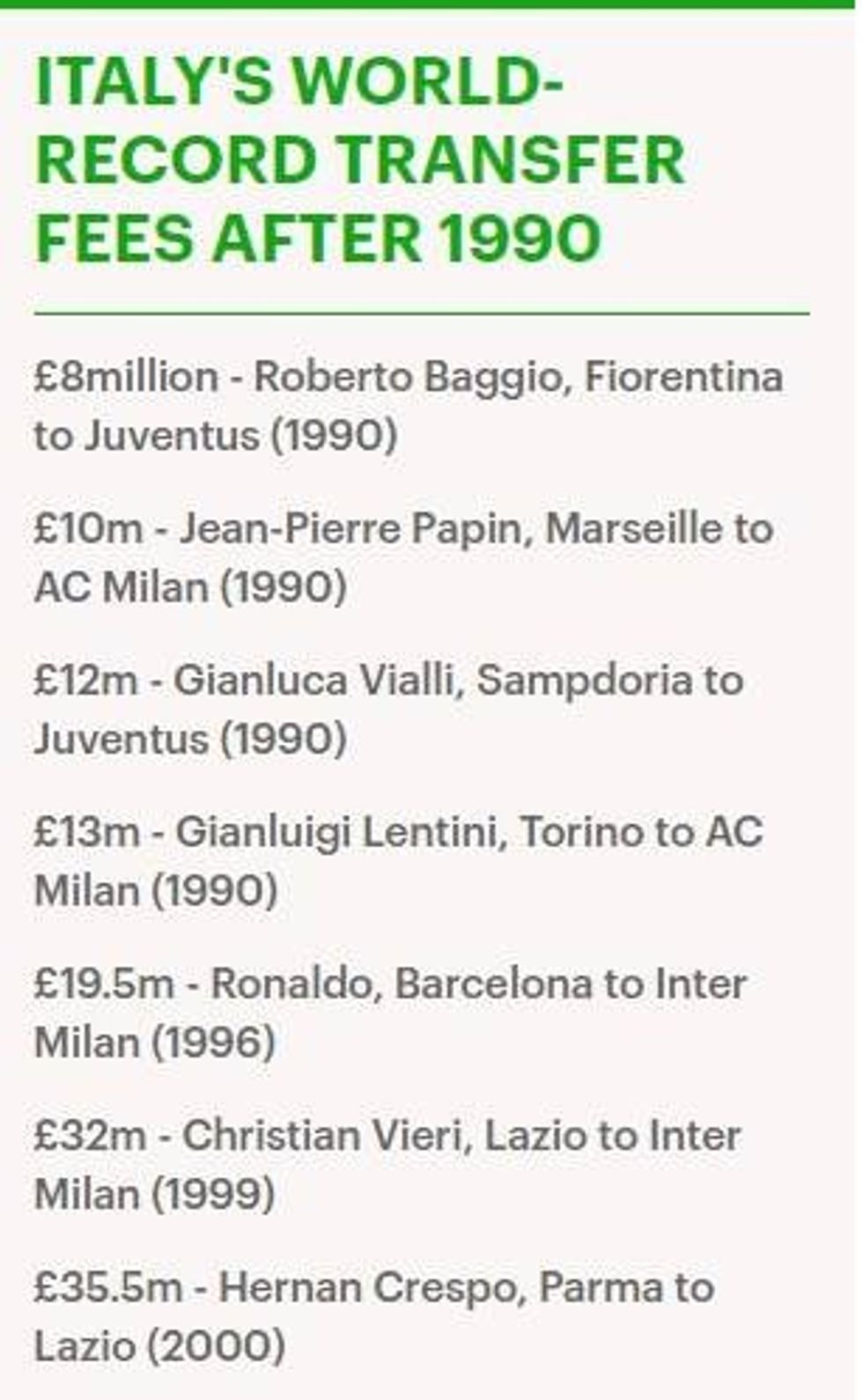Click the year (1996) text

click(x=212, y=1043)
